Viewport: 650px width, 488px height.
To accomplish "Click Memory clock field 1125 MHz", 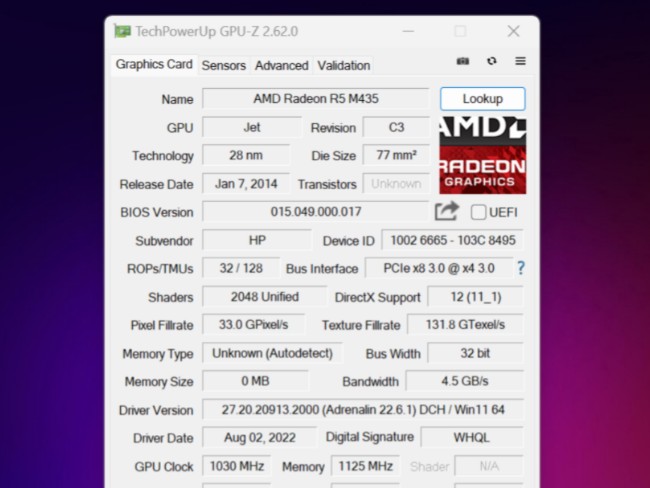I will [365, 466].
